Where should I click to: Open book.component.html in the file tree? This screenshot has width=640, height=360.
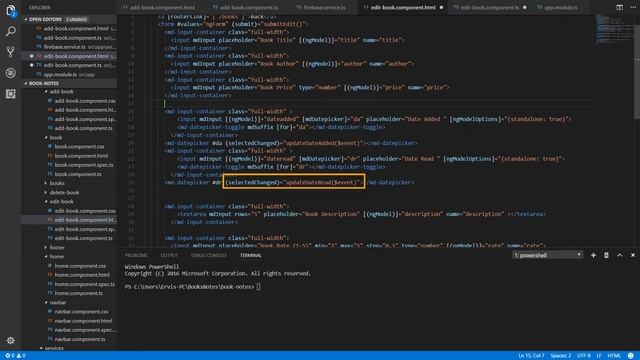click(x=82, y=156)
